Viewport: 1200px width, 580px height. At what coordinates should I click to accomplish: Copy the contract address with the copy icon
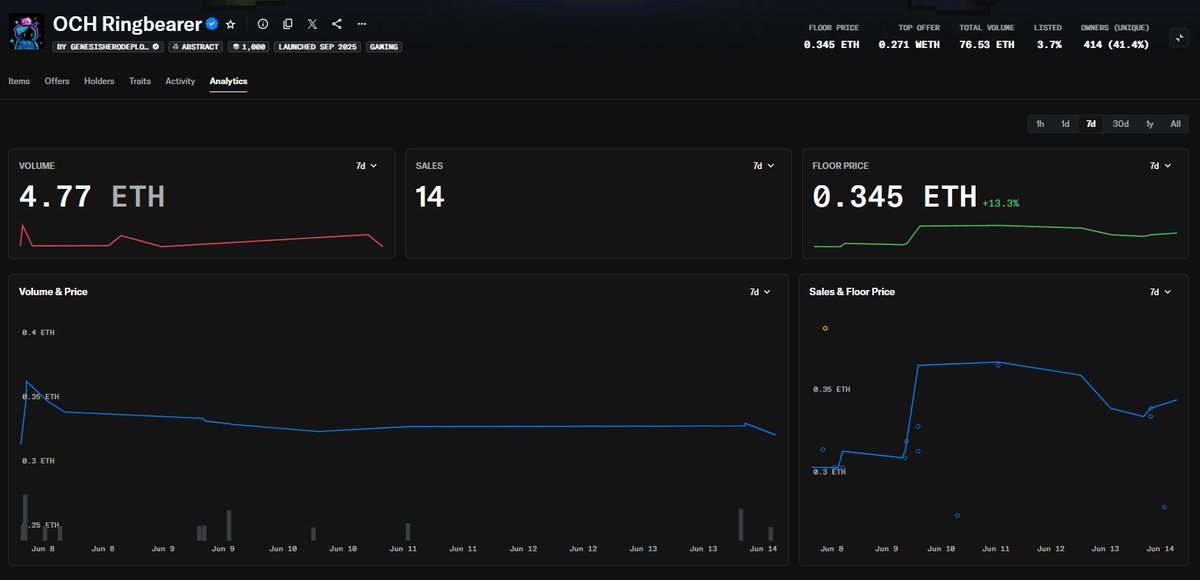(x=288, y=23)
